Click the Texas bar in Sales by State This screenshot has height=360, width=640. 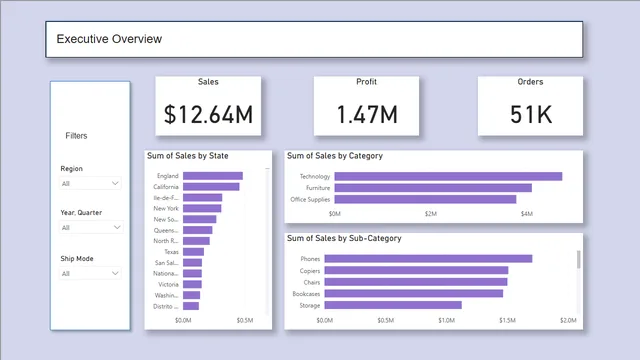point(193,252)
